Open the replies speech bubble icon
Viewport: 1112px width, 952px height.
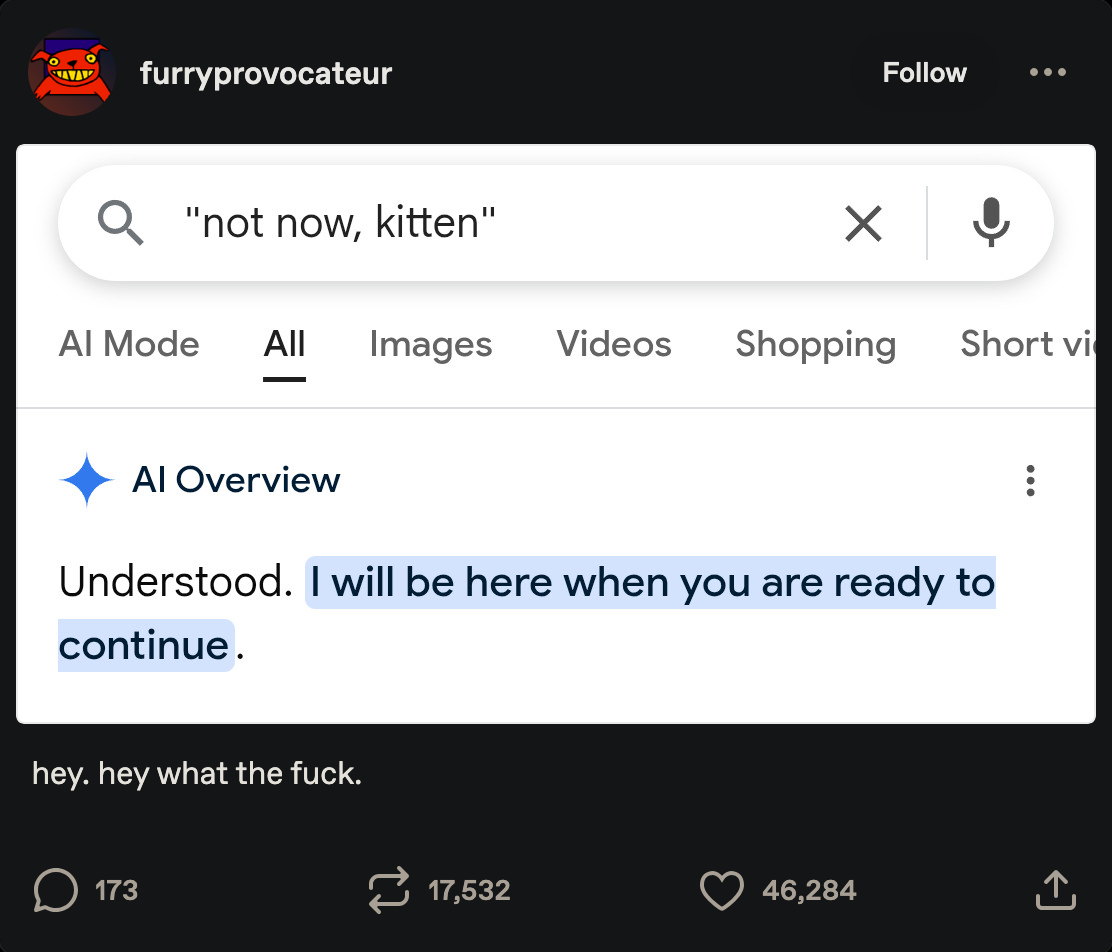pyautogui.click(x=56, y=890)
